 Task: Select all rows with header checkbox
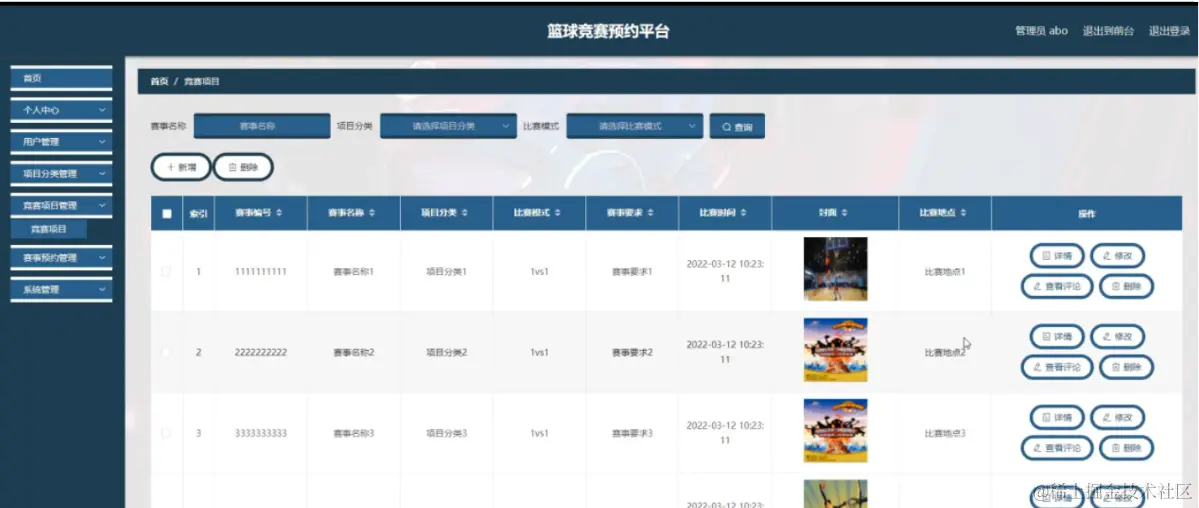point(167,214)
